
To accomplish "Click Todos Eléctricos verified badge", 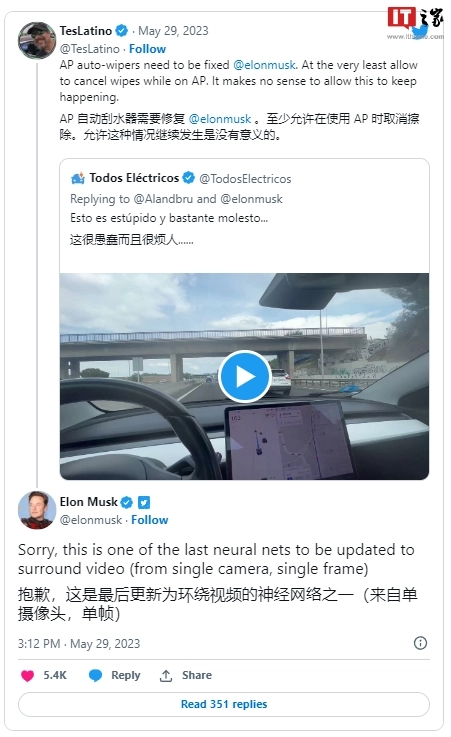I will coord(188,178).
